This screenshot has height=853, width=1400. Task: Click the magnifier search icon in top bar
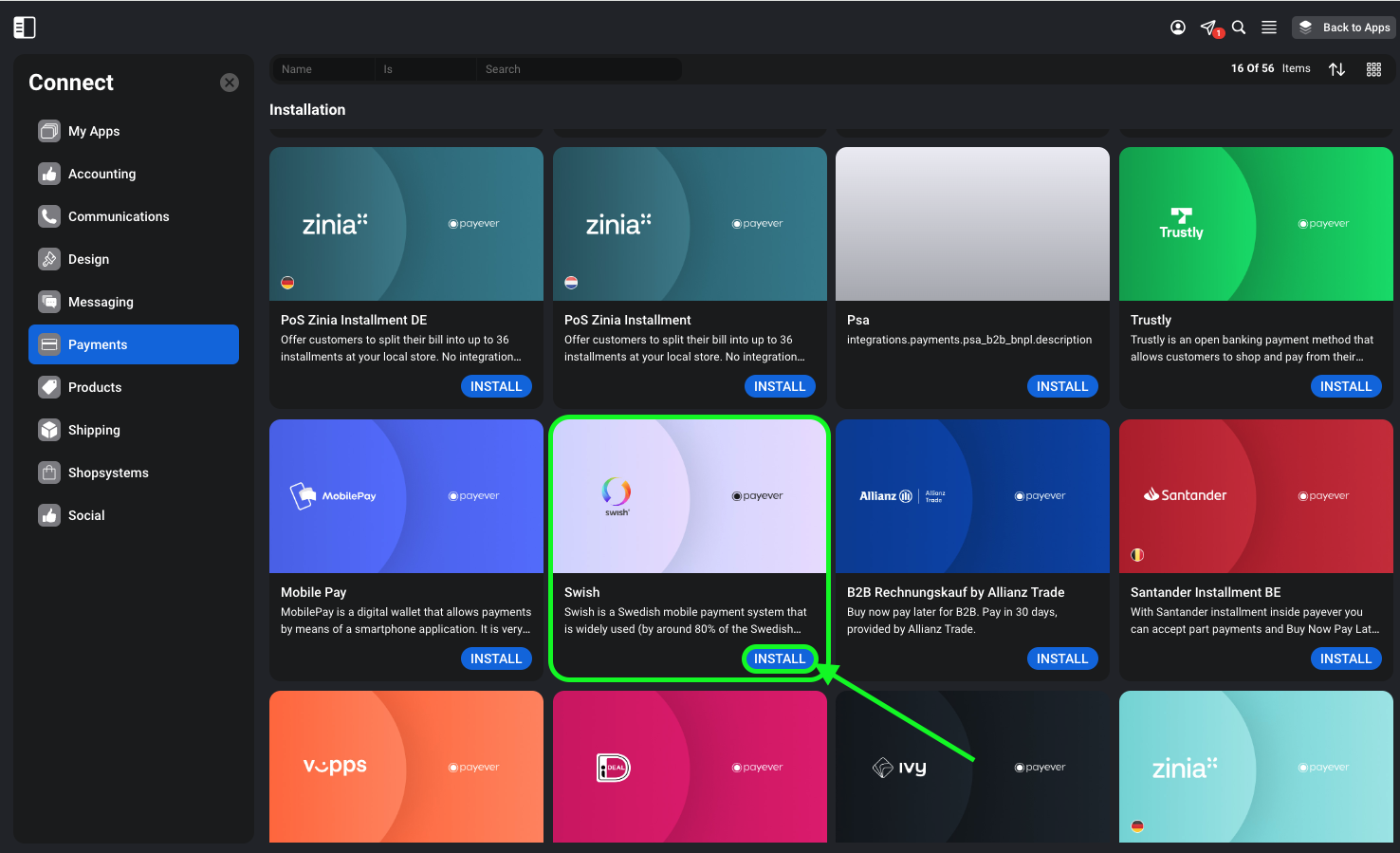1239,28
